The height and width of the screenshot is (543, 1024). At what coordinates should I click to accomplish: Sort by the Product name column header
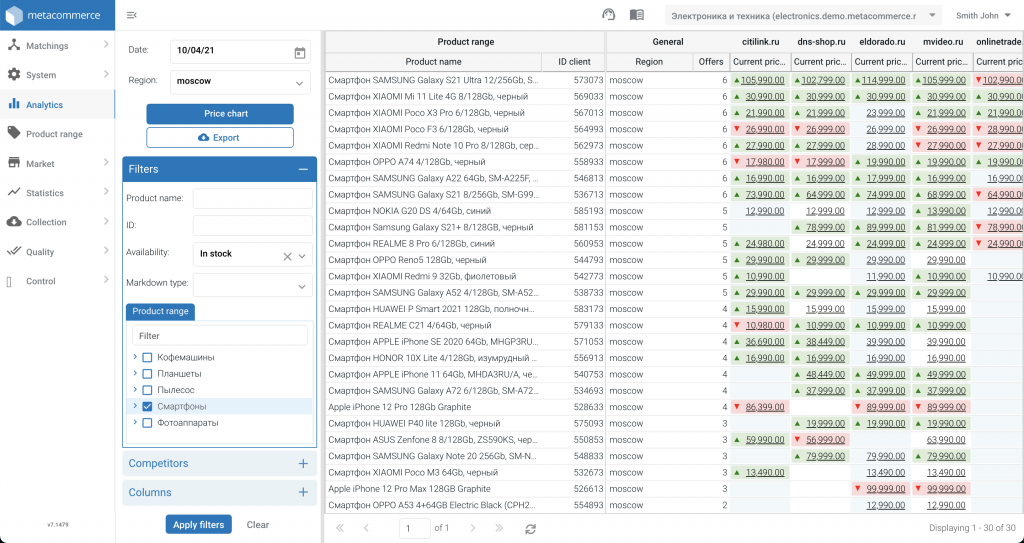[x=434, y=62]
